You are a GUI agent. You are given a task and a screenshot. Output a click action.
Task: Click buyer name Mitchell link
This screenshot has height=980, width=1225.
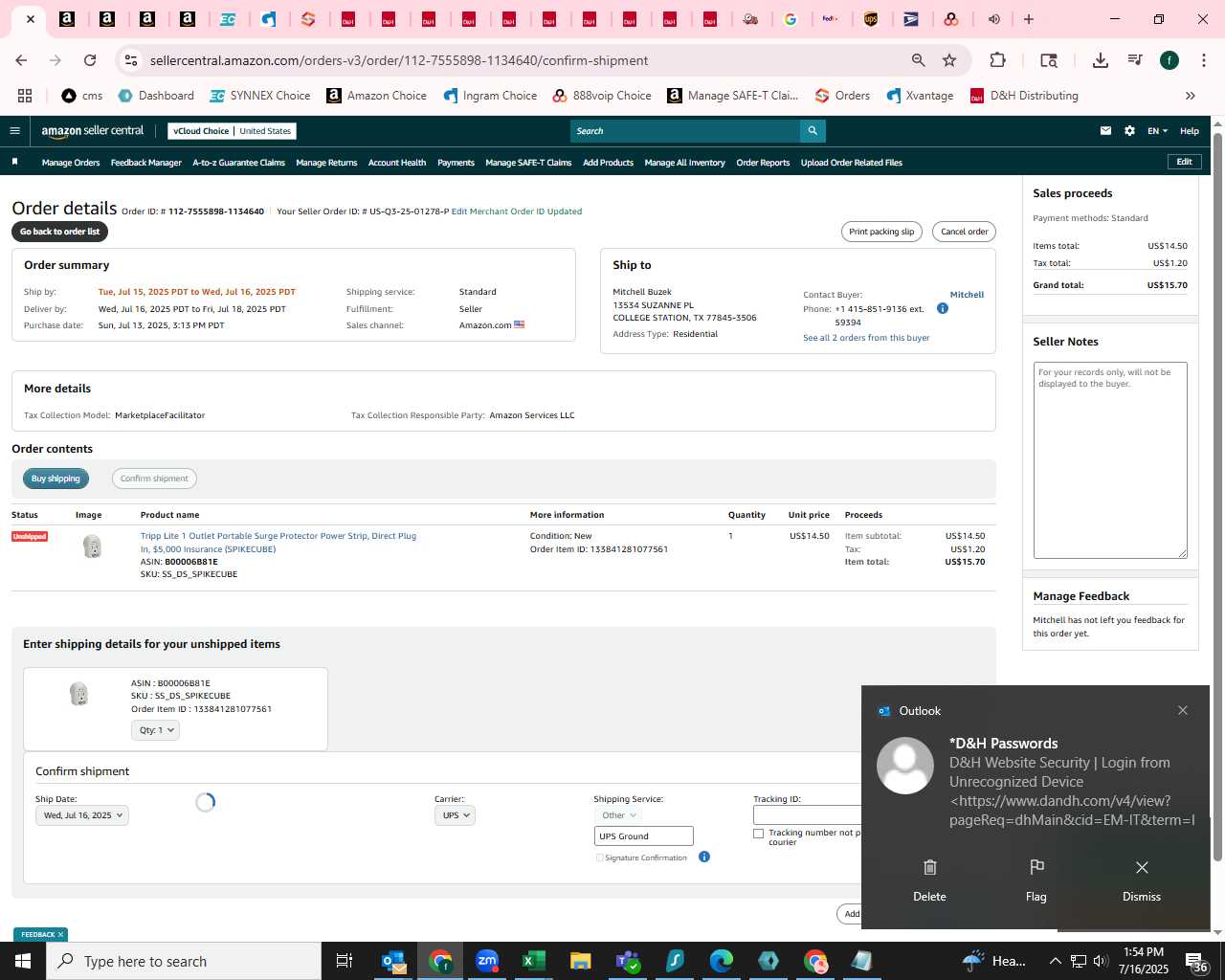coord(967,295)
